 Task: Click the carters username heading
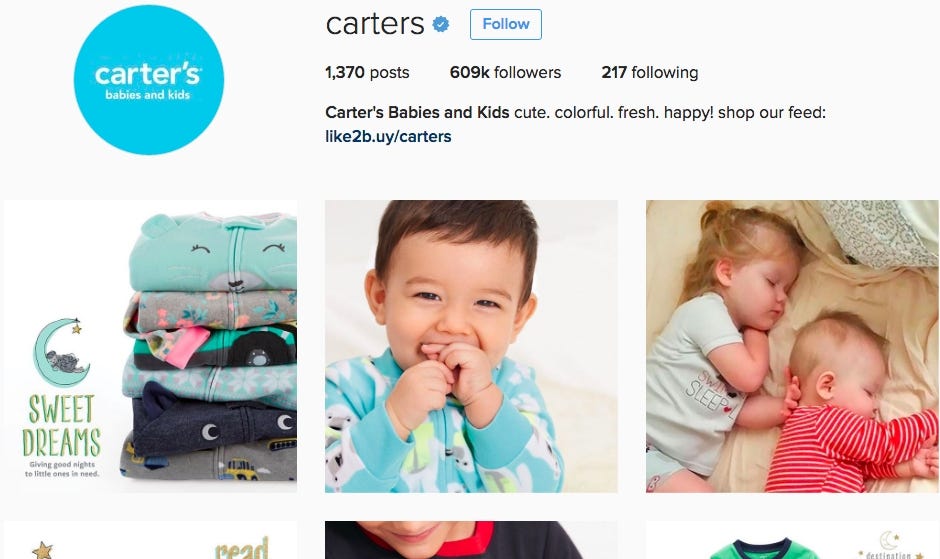pos(375,25)
